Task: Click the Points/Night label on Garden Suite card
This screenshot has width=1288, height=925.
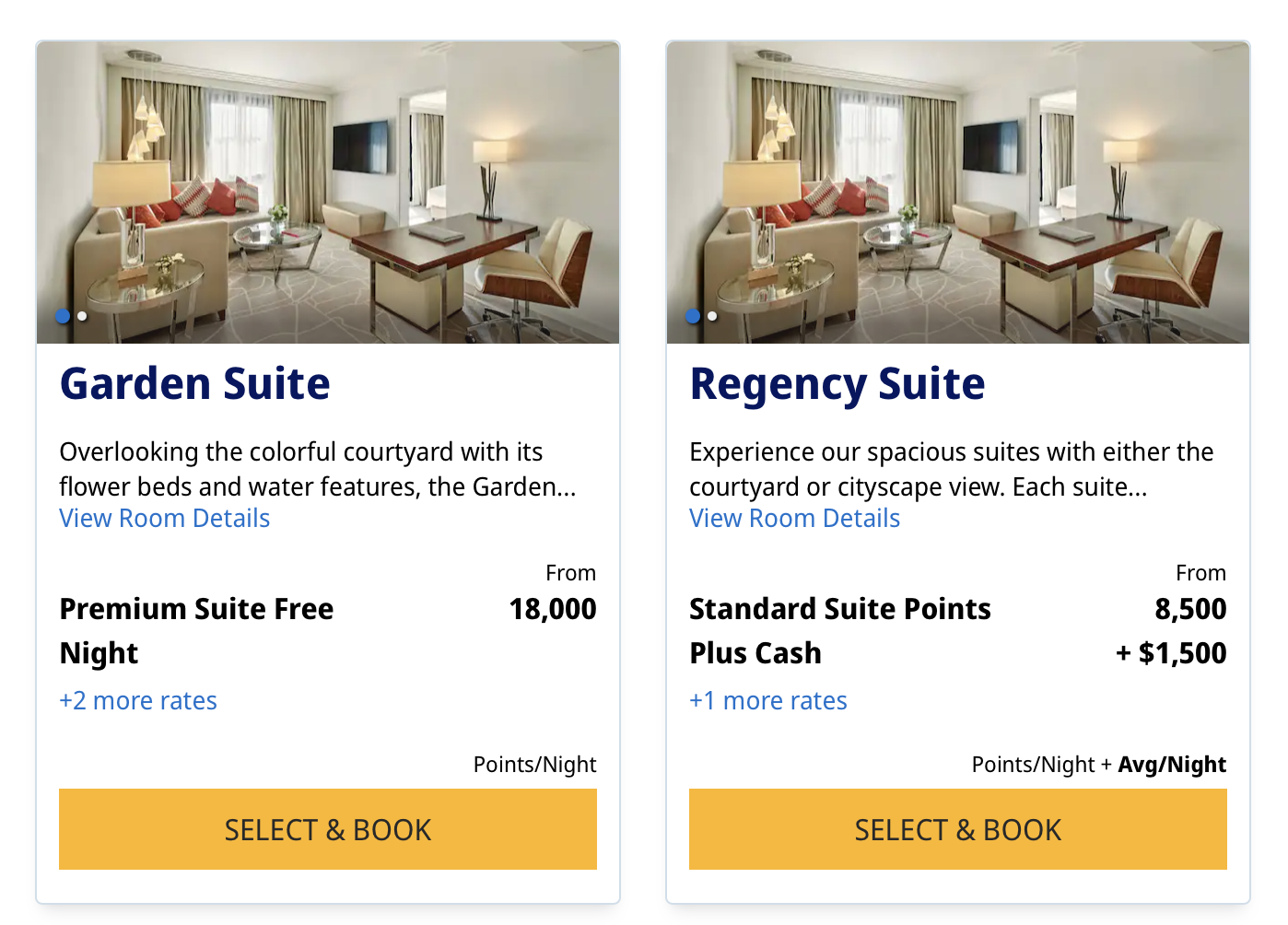Action: pos(534,764)
